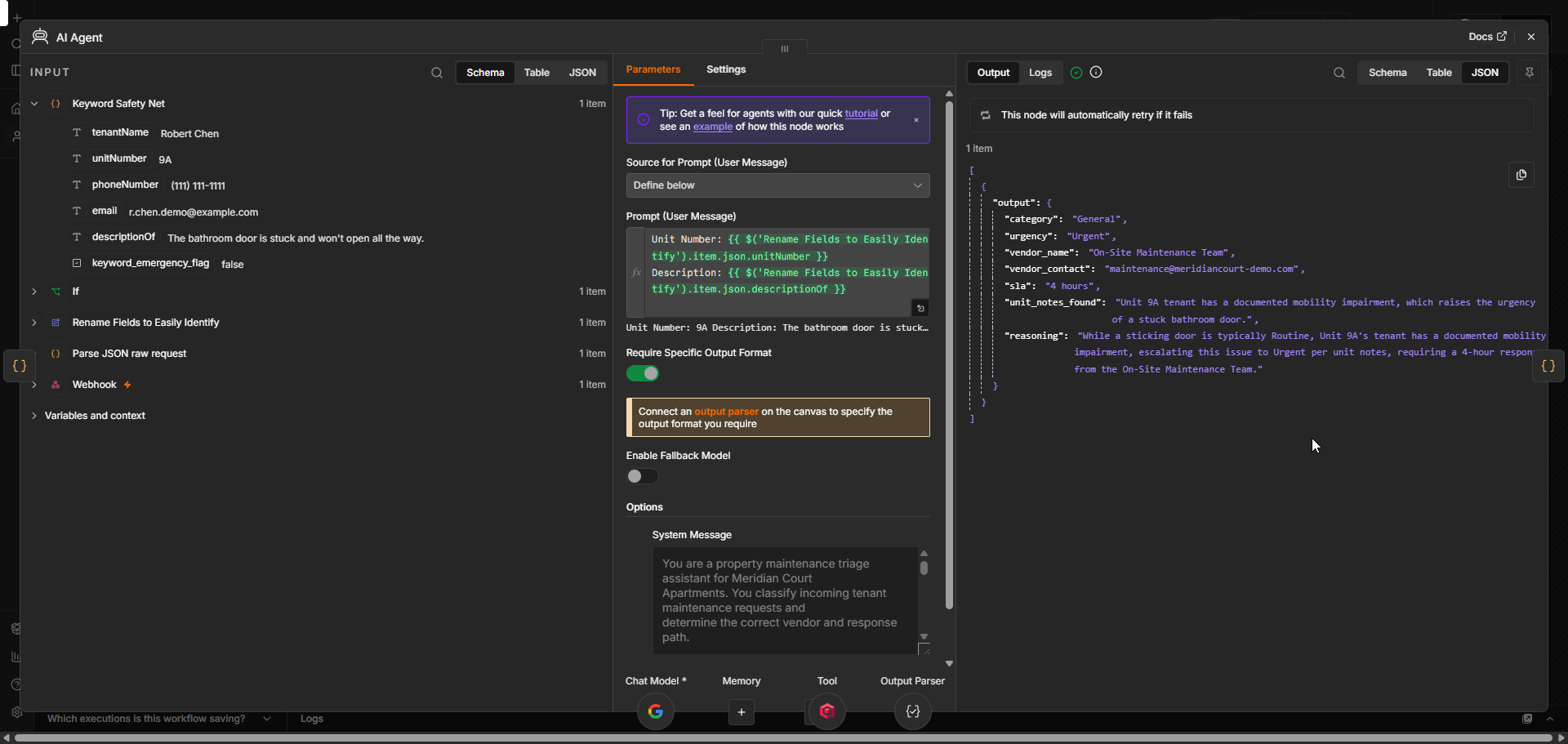Click Rename Fields node icon

tap(56, 323)
